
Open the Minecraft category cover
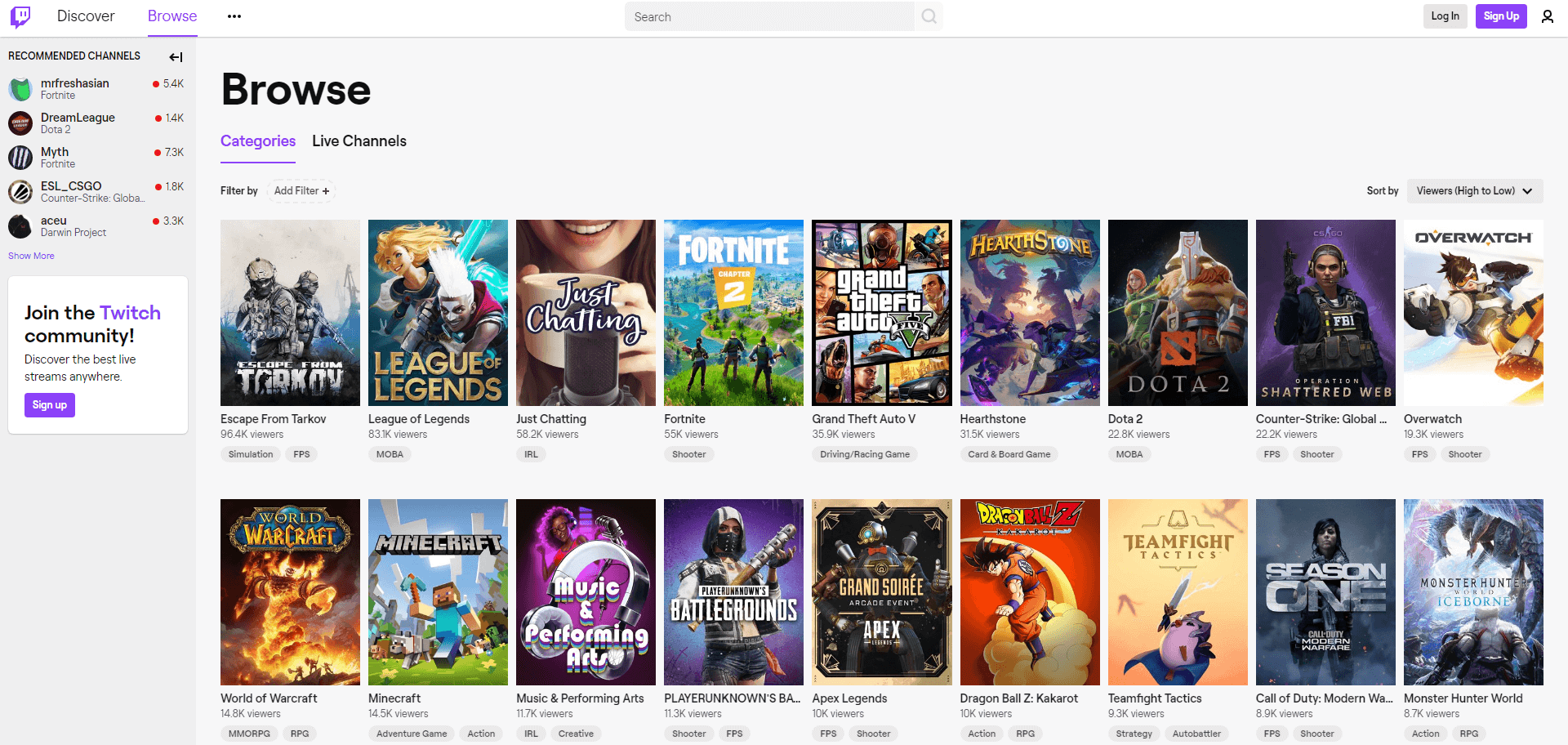click(438, 592)
